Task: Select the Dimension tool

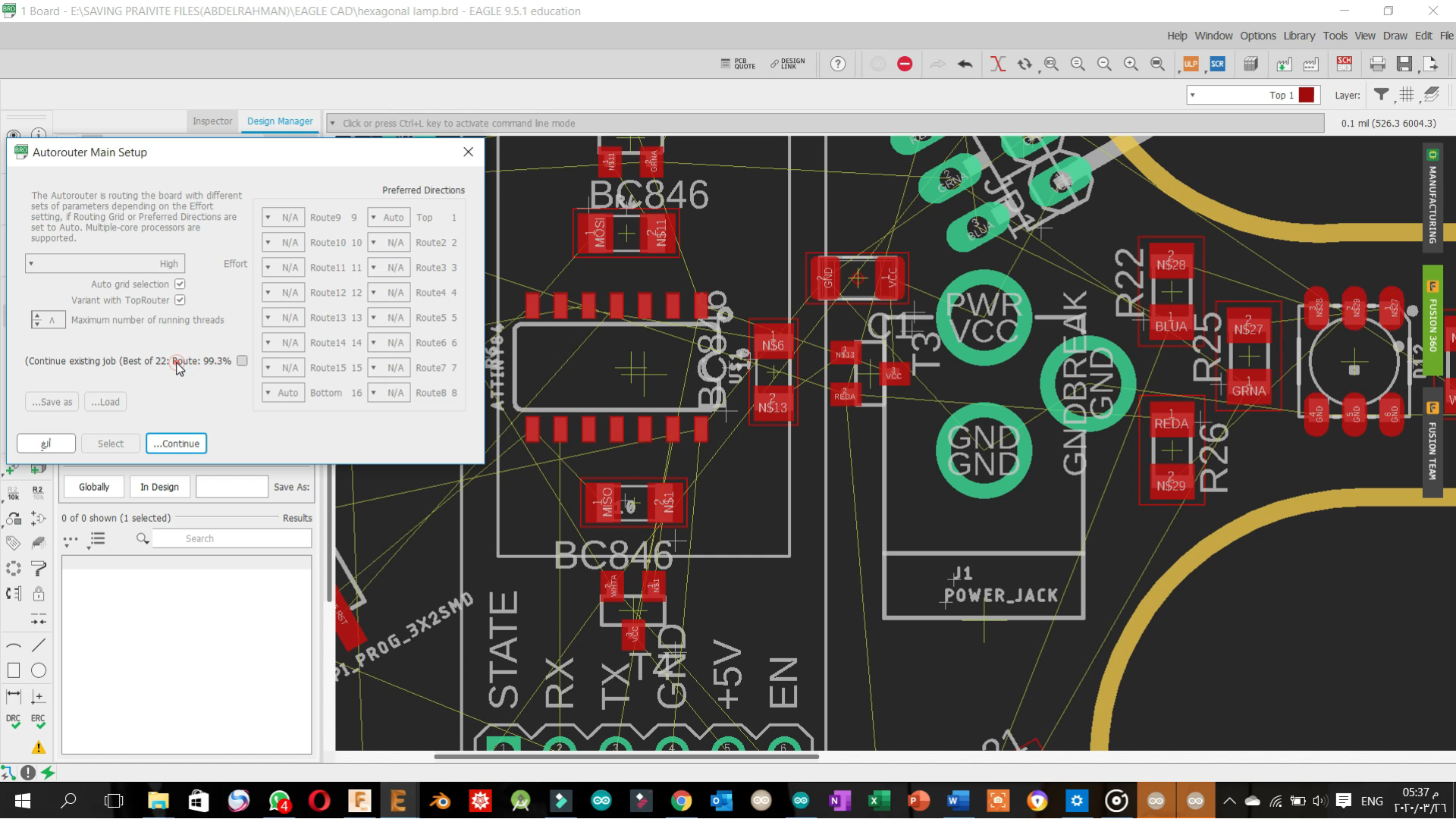Action: coord(14,695)
